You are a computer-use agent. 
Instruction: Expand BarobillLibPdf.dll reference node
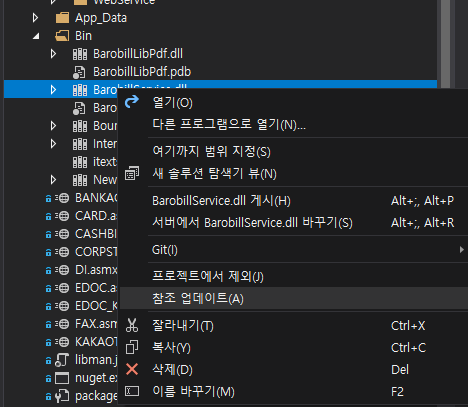coord(53,54)
